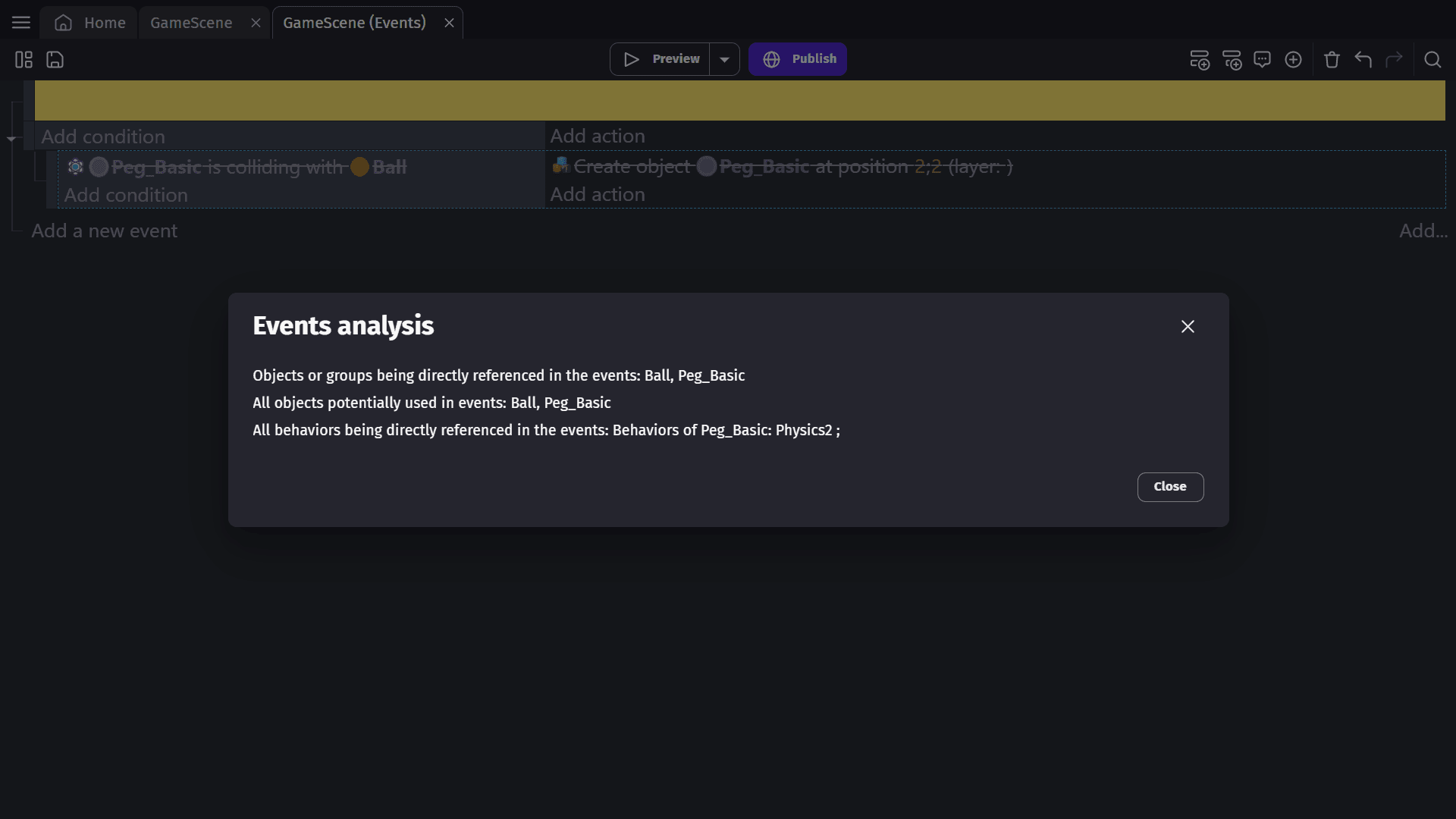This screenshot has height=819, width=1456.
Task: Click the undo arrow icon
Action: pos(1363,60)
